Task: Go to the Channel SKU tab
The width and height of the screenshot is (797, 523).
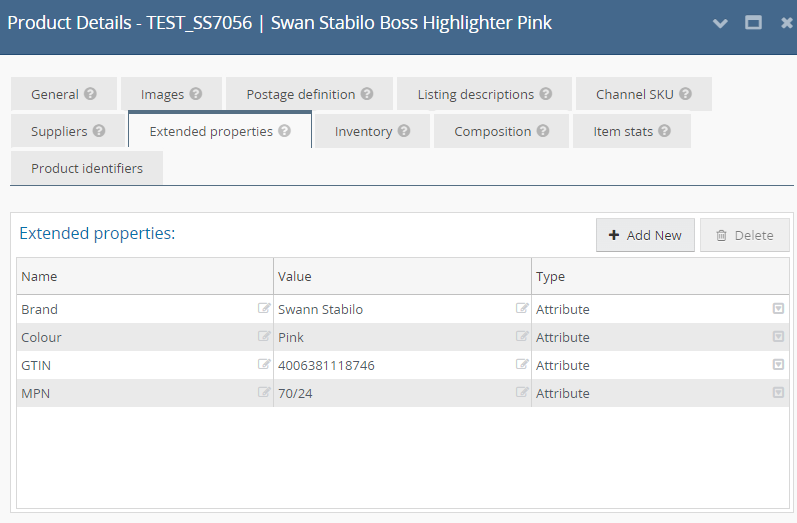Action: pyautogui.click(x=643, y=94)
